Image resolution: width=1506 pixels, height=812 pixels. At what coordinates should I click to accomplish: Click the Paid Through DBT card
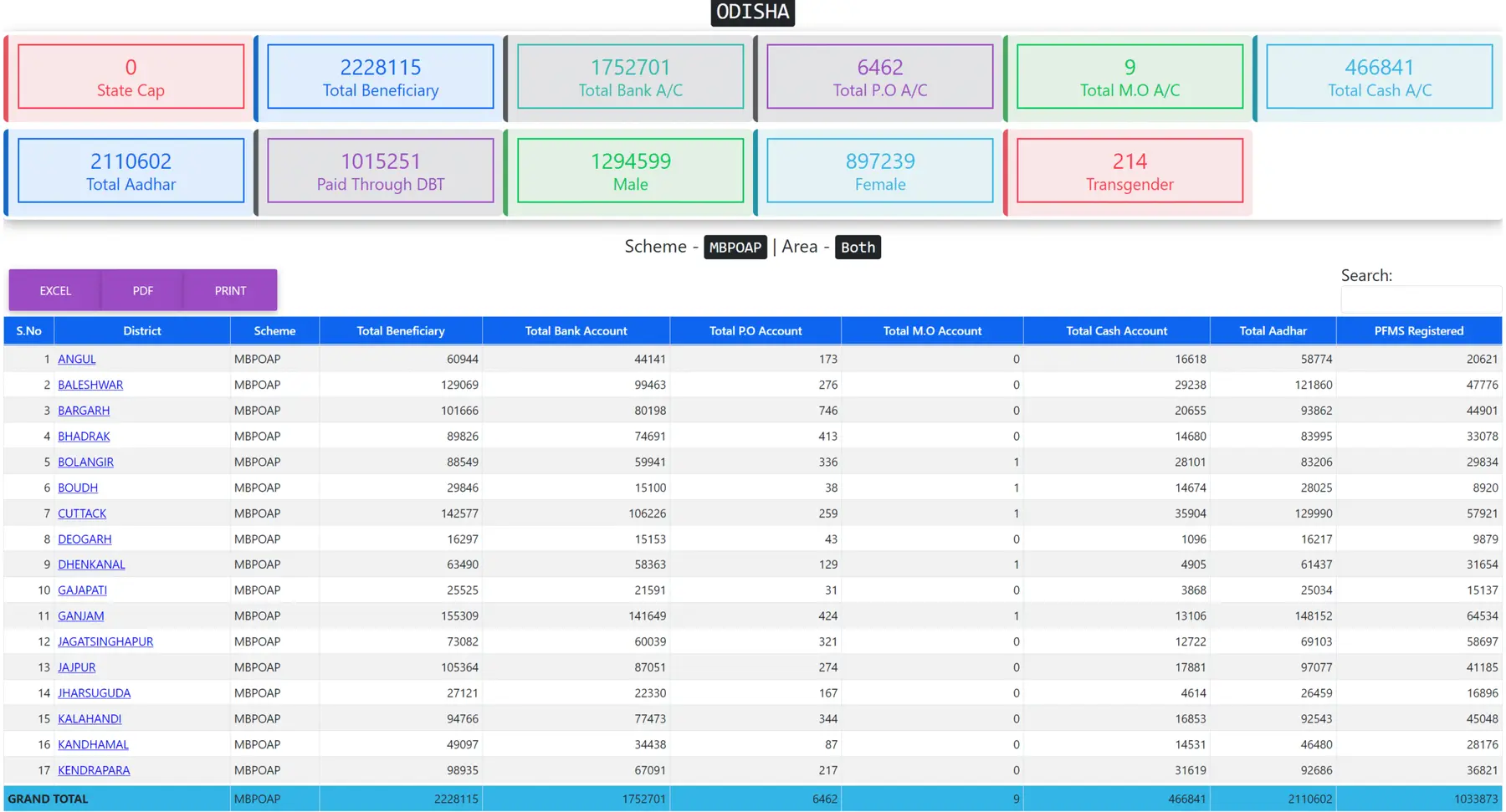[x=379, y=171]
